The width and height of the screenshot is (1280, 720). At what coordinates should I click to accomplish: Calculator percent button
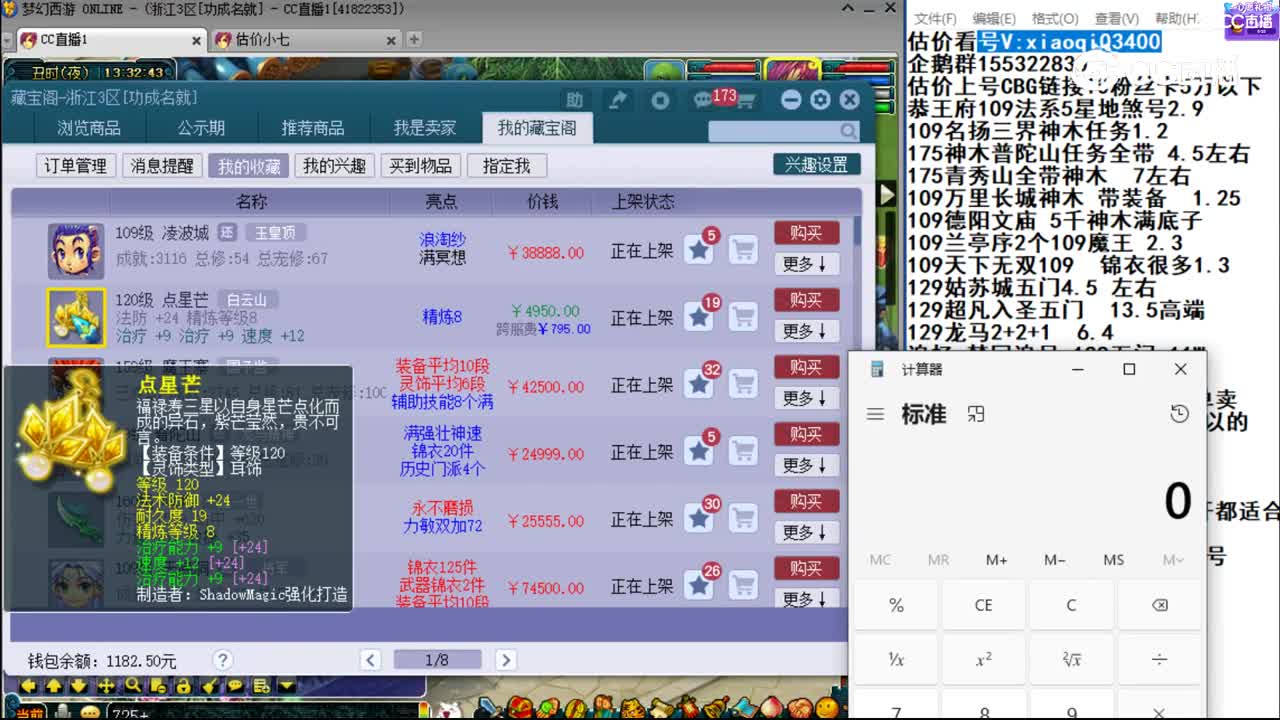point(896,605)
